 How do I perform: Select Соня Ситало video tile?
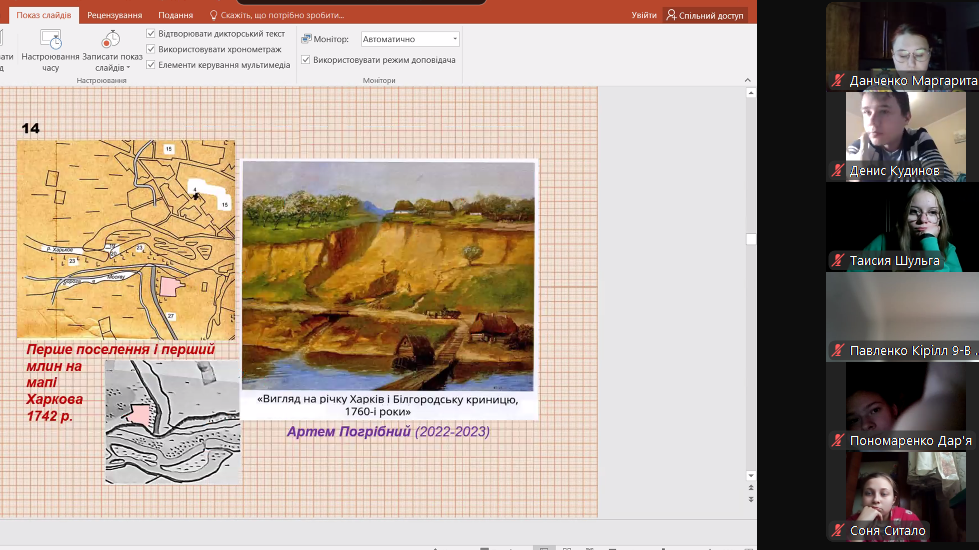(902, 497)
